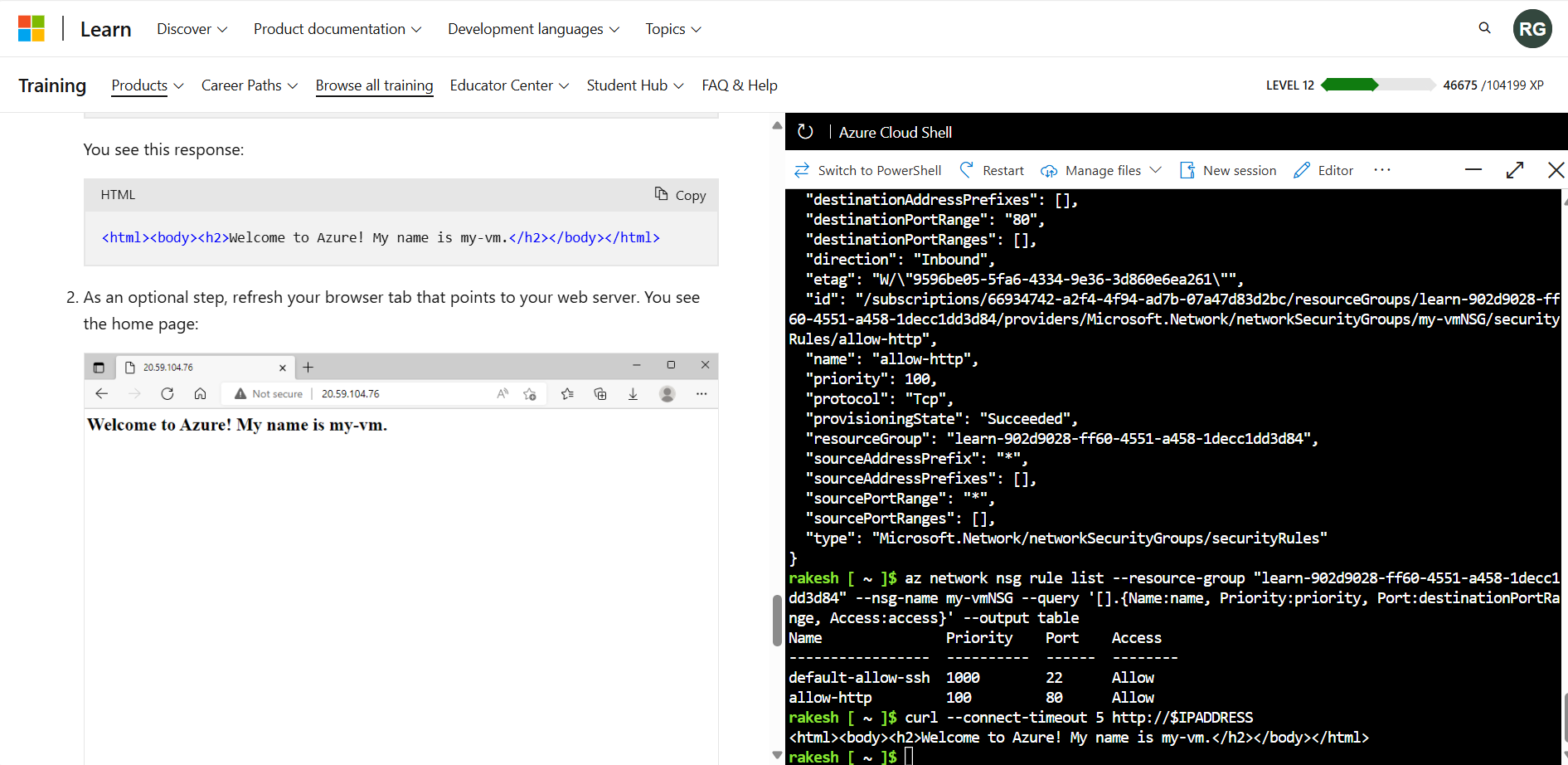
Task: Expand the Career Paths dropdown
Action: (x=249, y=85)
